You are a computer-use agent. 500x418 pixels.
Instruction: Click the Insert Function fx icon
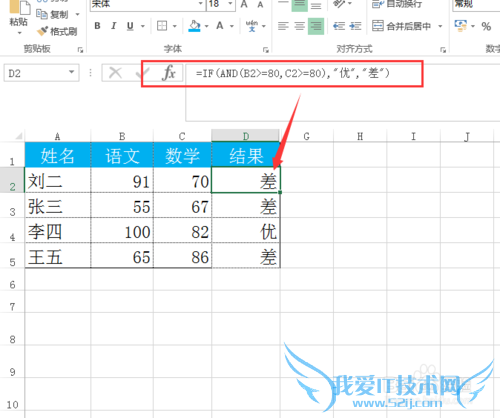[169, 72]
